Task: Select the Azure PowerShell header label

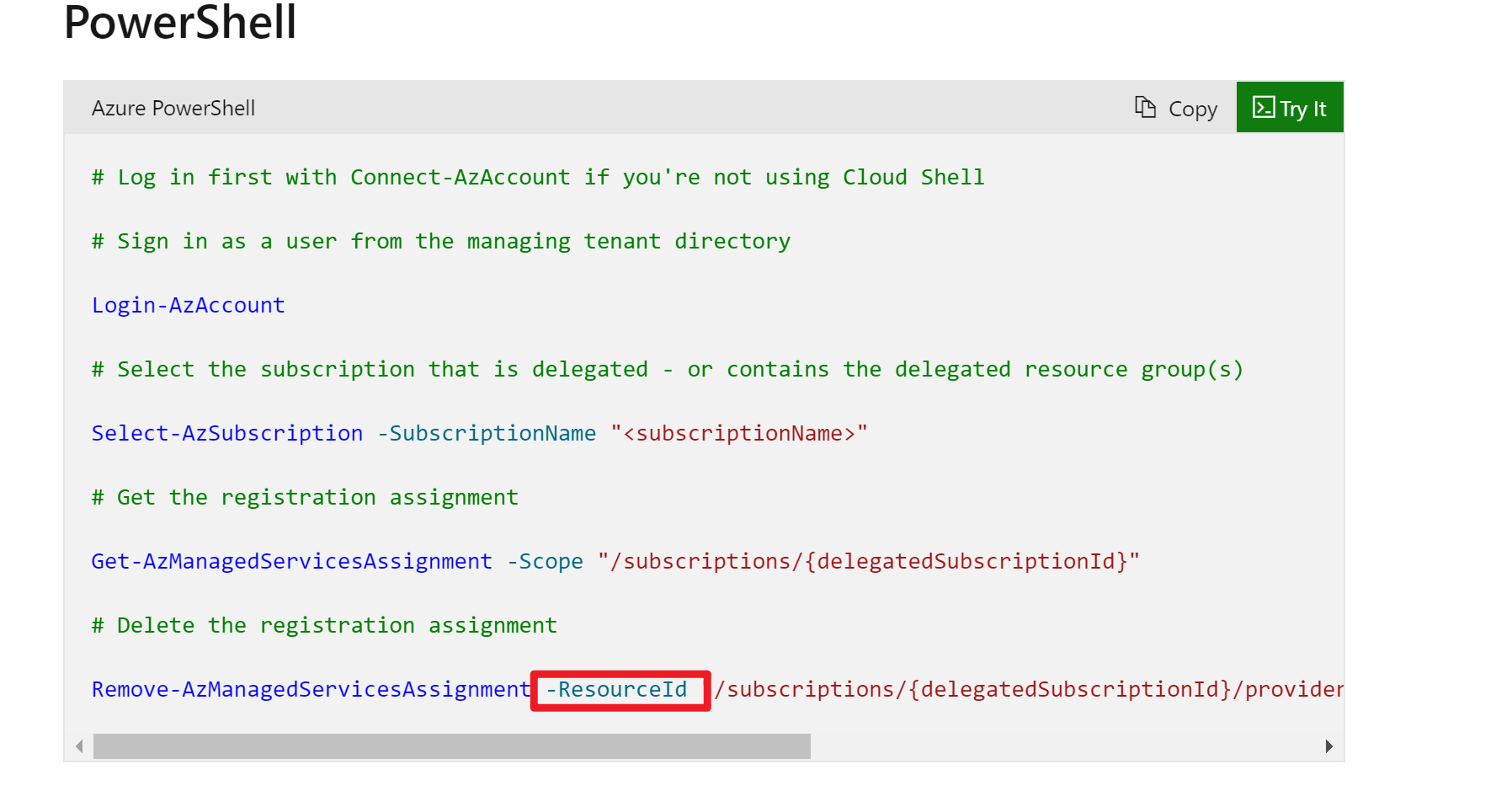Action: tap(173, 108)
